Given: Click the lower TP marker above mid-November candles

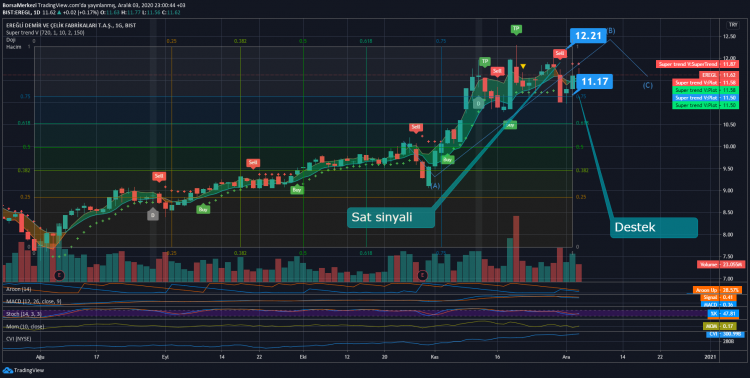Looking at the screenshot, I should (x=485, y=62).
